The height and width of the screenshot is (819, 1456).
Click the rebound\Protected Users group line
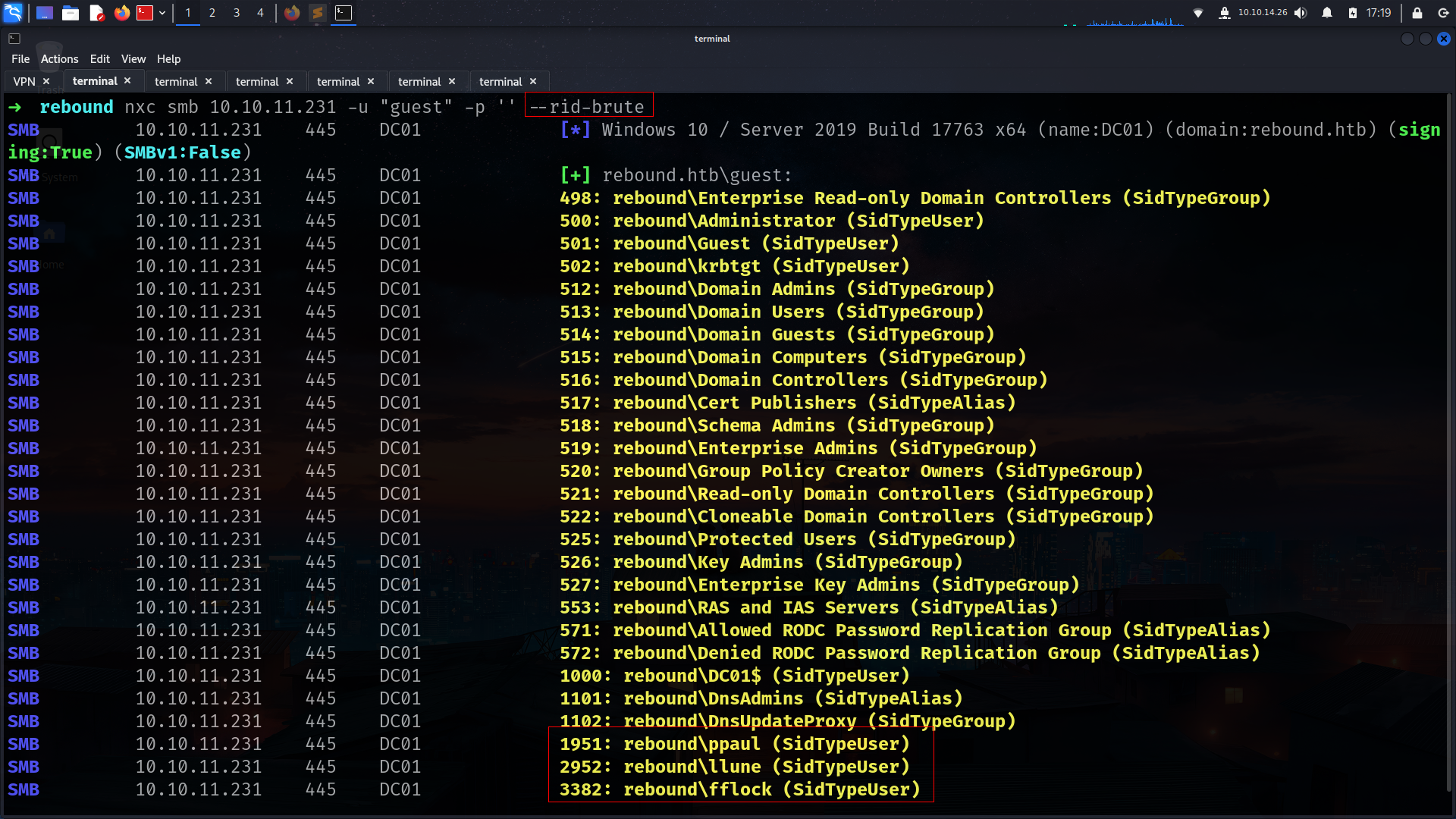(788, 539)
